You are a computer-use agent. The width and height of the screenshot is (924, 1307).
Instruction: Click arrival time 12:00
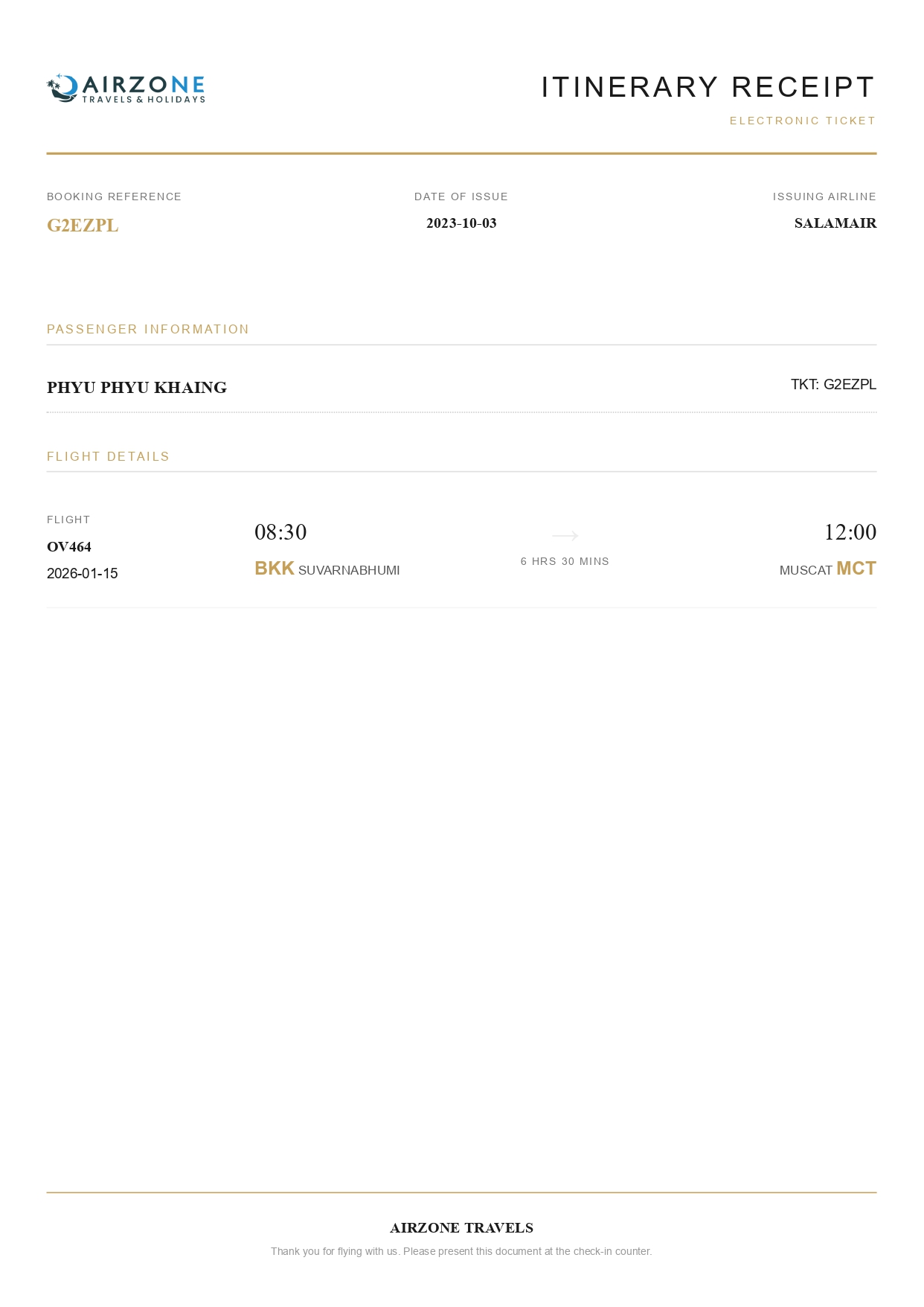(850, 532)
